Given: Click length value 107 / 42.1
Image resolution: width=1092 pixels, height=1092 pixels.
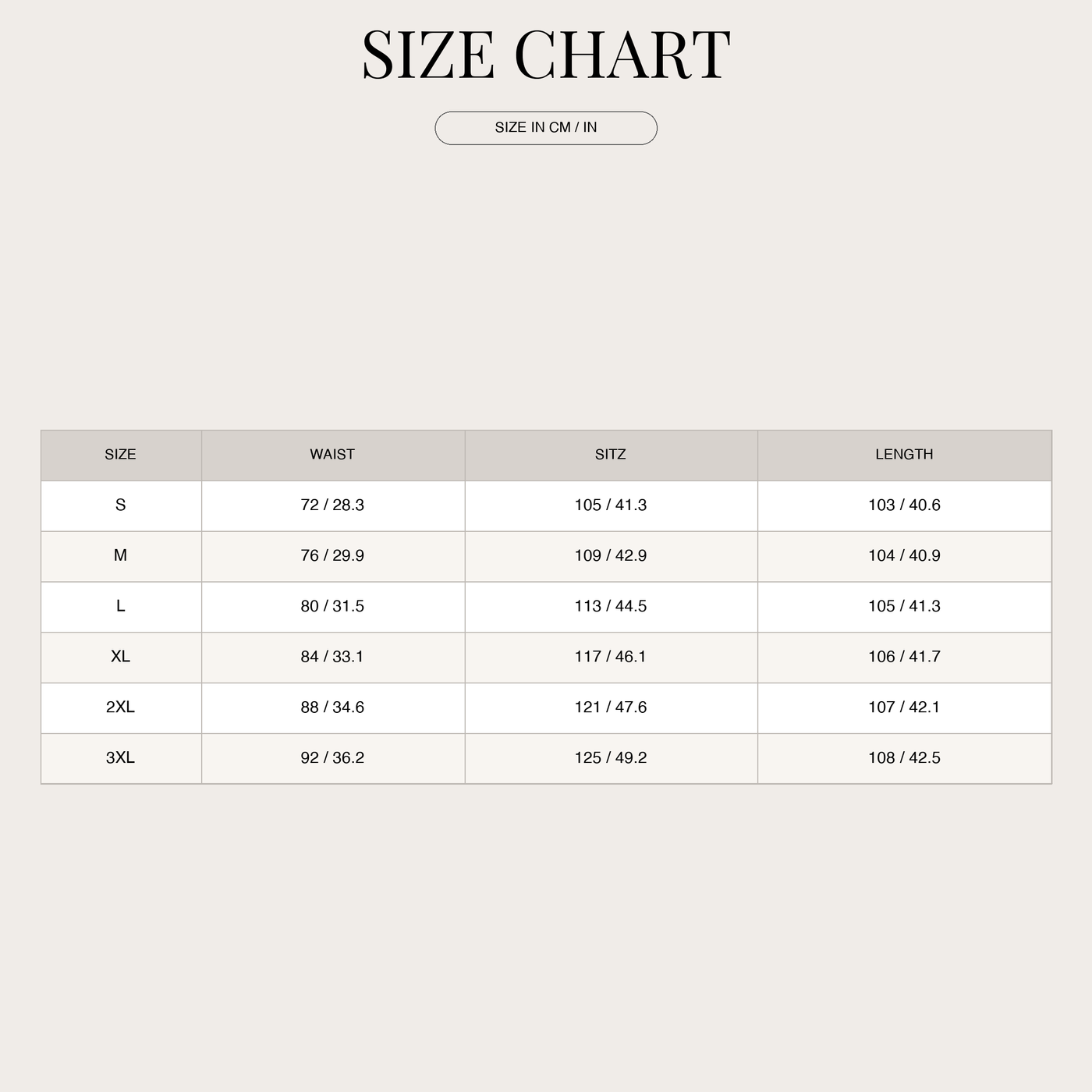Looking at the screenshot, I should pos(904,707).
